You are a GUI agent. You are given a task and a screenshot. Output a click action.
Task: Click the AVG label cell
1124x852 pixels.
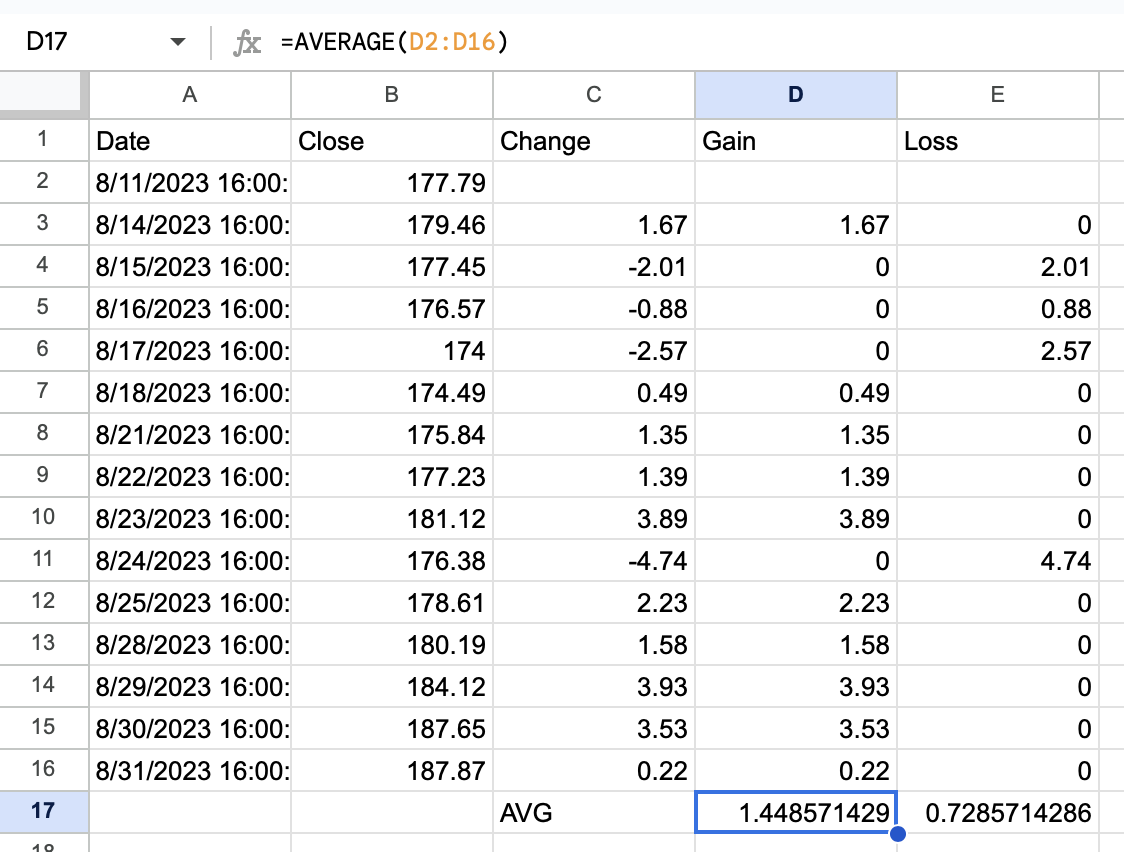click(x=594, y=813)
